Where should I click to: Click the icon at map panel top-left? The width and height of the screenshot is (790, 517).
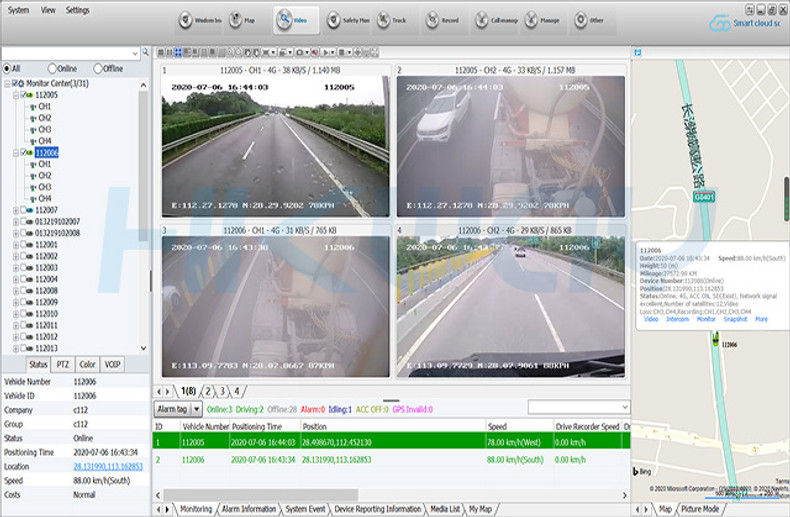tap(638, 52)
